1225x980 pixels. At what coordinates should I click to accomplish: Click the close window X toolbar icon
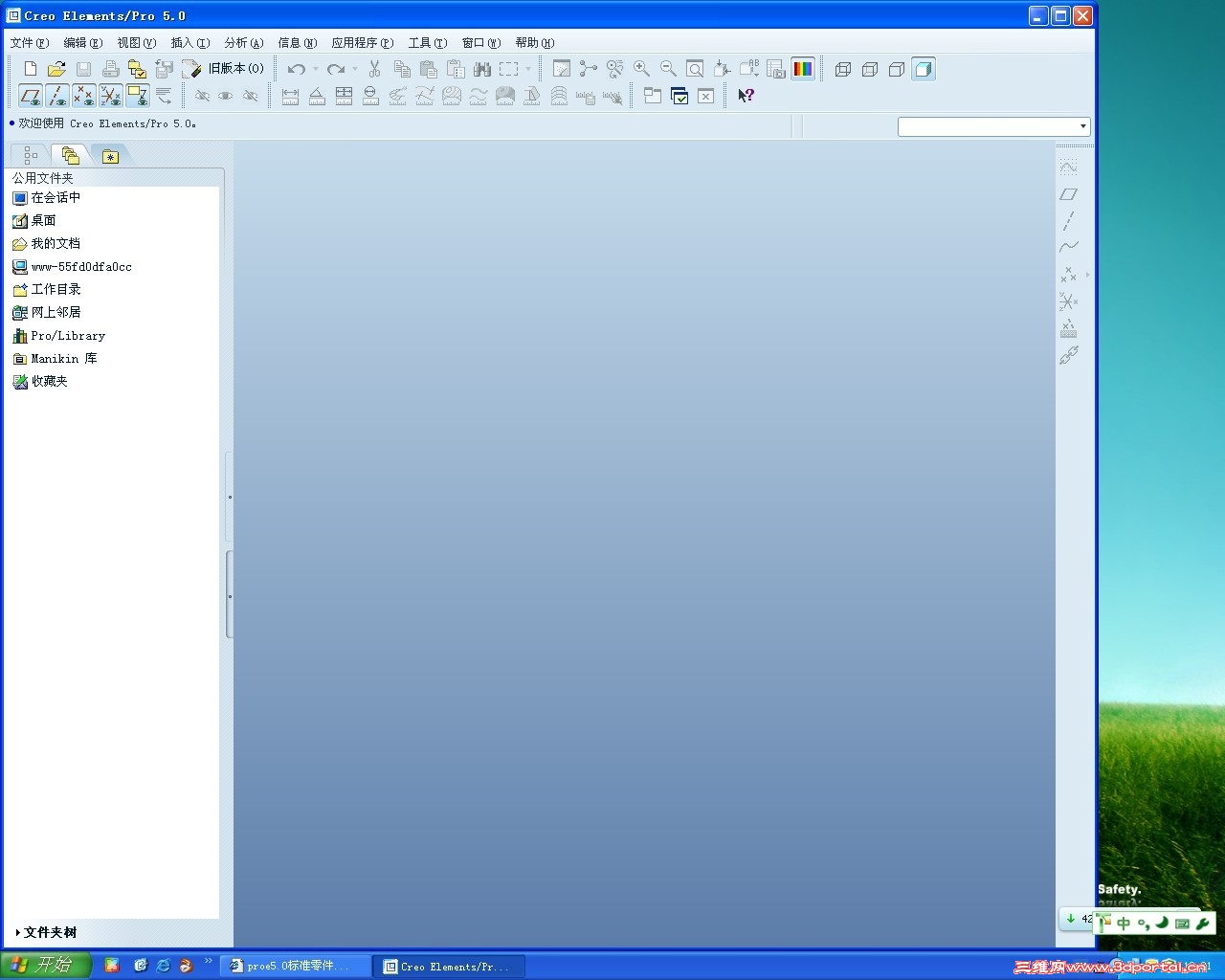coord(706,96)
